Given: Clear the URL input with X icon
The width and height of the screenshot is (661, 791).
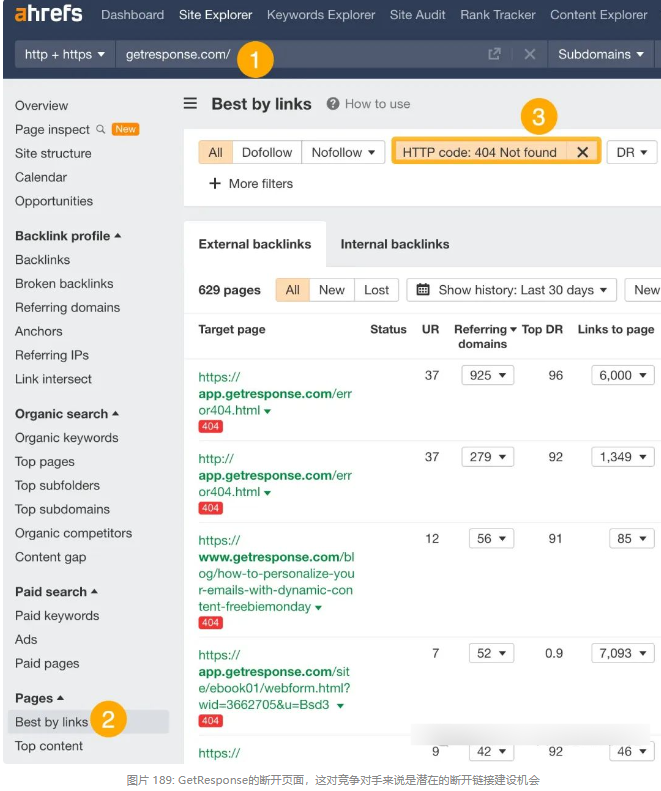Looking at the screenshot, I should 530,54.
